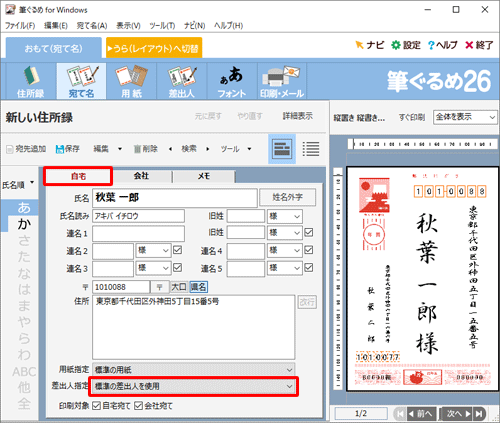The image size is (500, 423).
Task: Click the 氏名読み reading field
Action: [x=138, y=216]
